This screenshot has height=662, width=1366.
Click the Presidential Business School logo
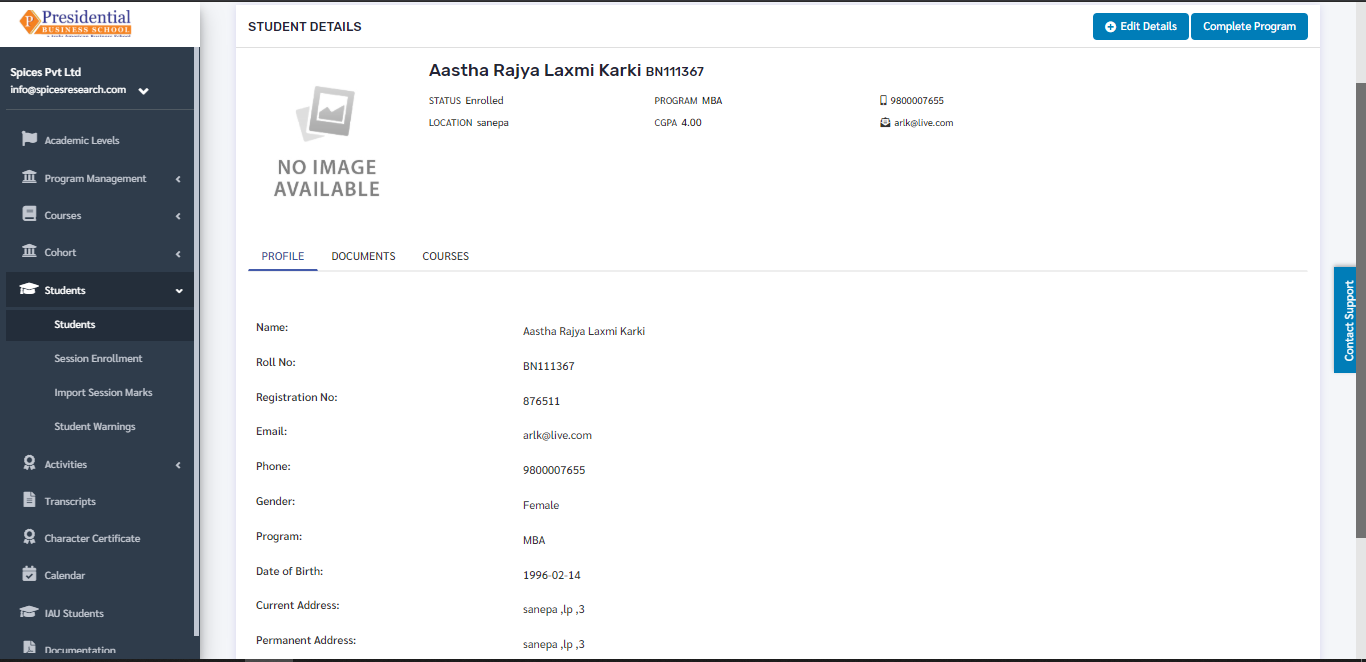click(x=76, y=23)
